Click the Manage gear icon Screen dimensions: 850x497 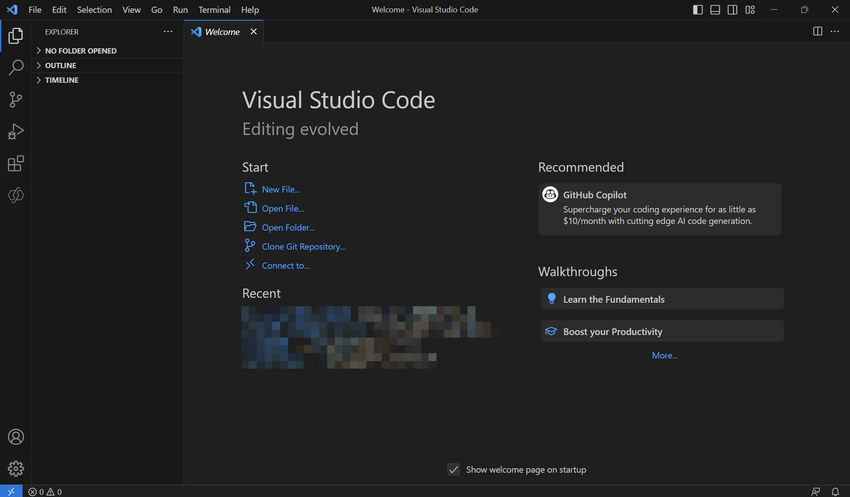tap(15, 468)
